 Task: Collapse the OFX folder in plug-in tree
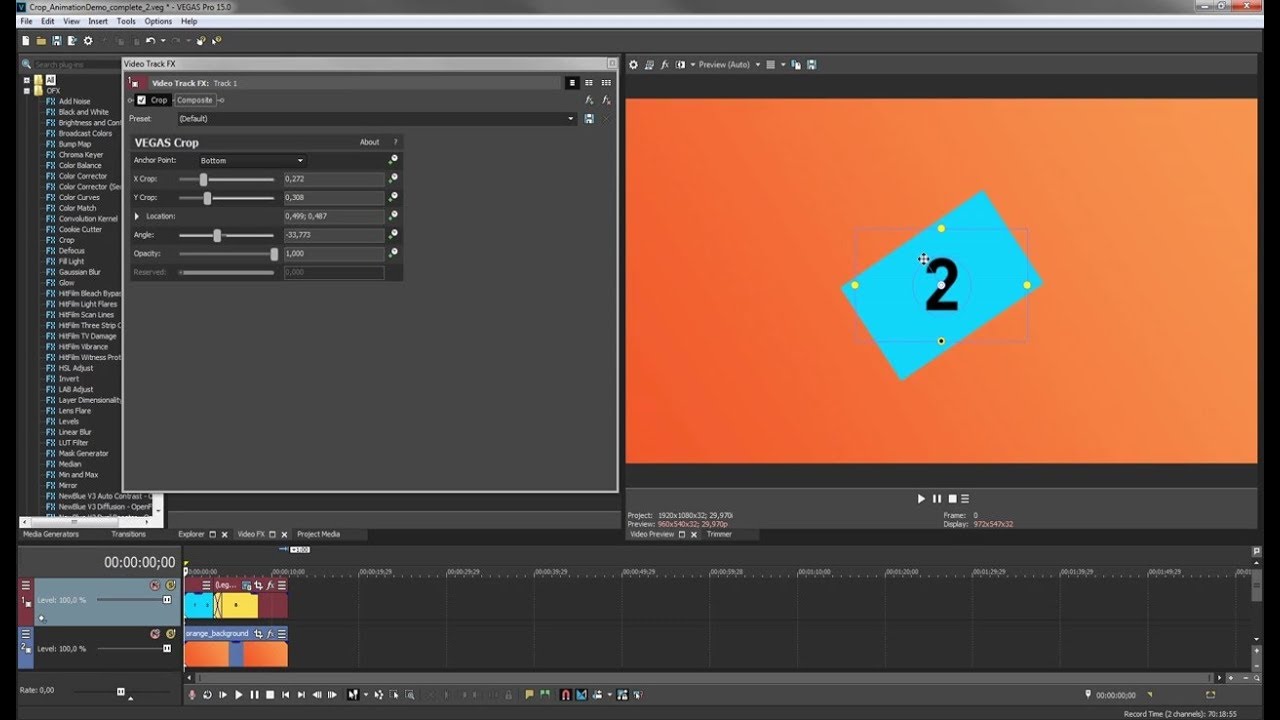(28, 91)
